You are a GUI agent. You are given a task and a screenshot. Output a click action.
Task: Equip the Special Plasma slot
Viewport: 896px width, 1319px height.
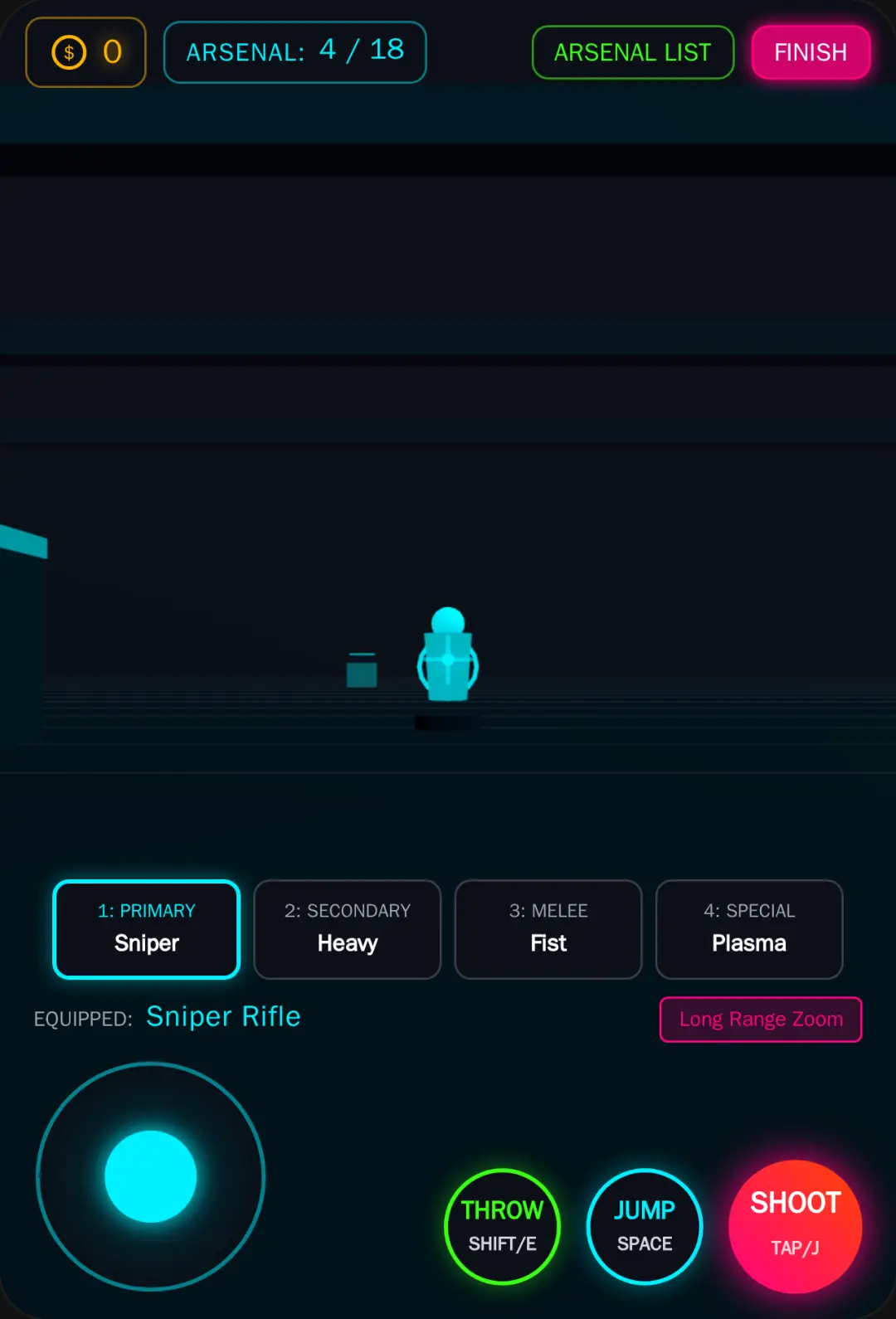pos(749,929)
